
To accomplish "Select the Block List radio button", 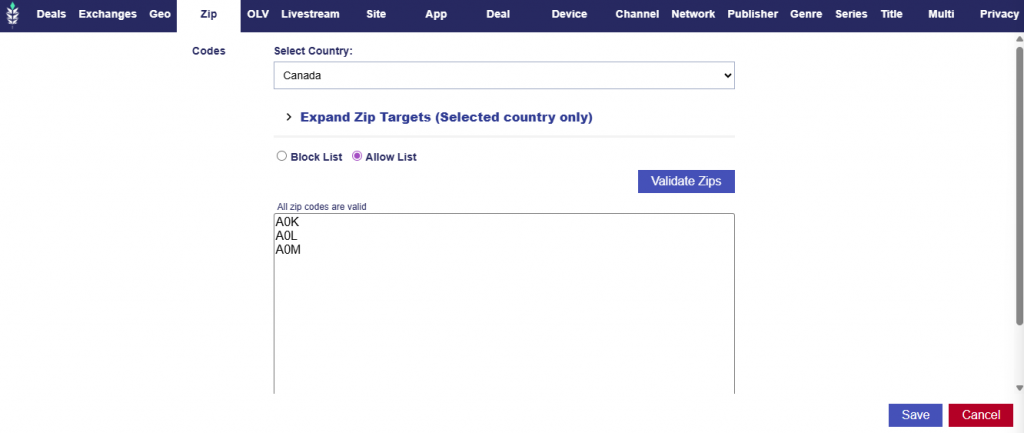I will coord(281,157).
